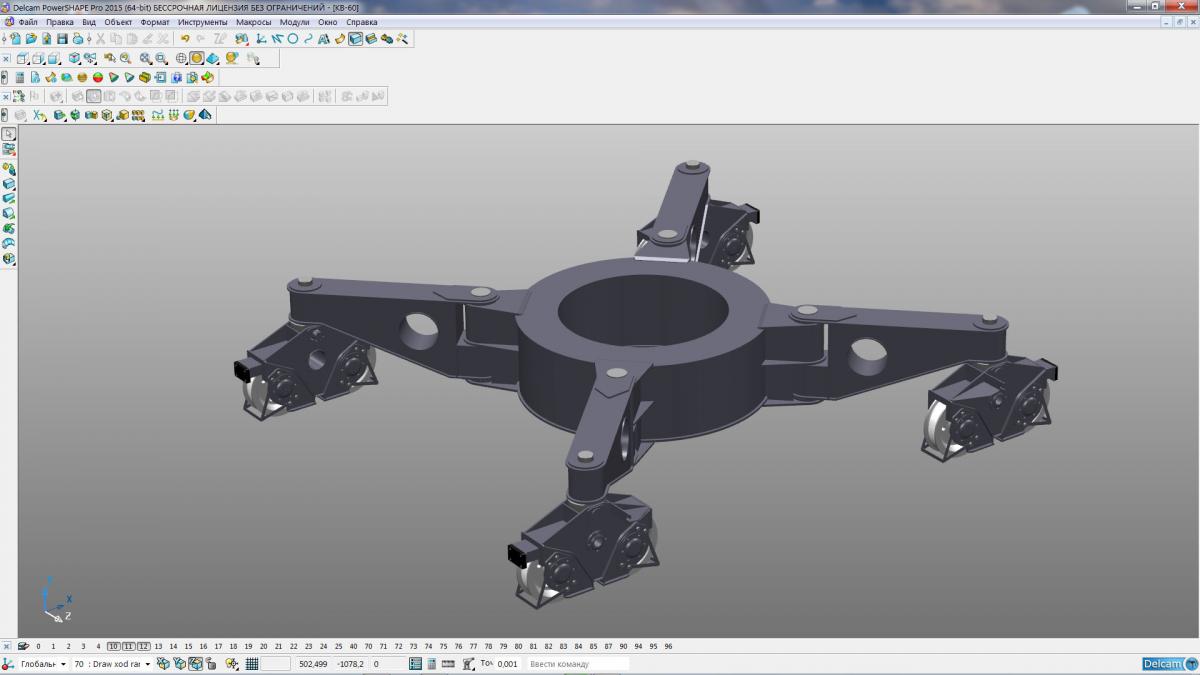Select the Surface tool icon
Screen dimensions: 1200x675
point(340,38)
